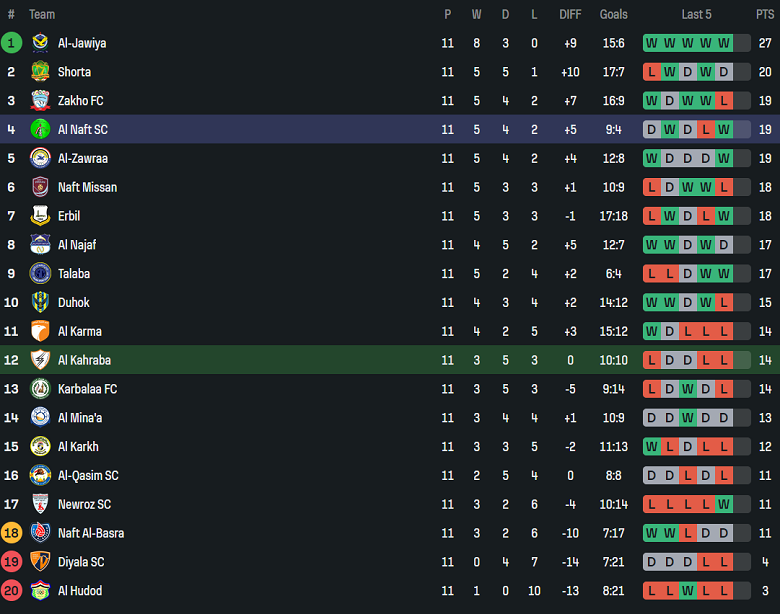Click Al-Jawiya's most recent win badge
The image size is (780, 614).
[x=723, y=43]
